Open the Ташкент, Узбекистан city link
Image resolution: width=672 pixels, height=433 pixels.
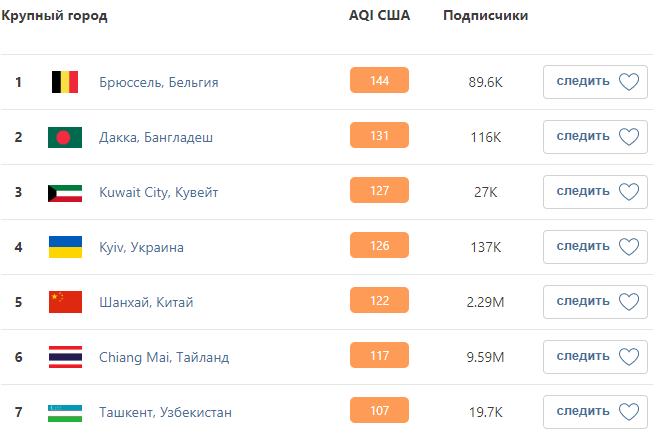coord(165,412)
